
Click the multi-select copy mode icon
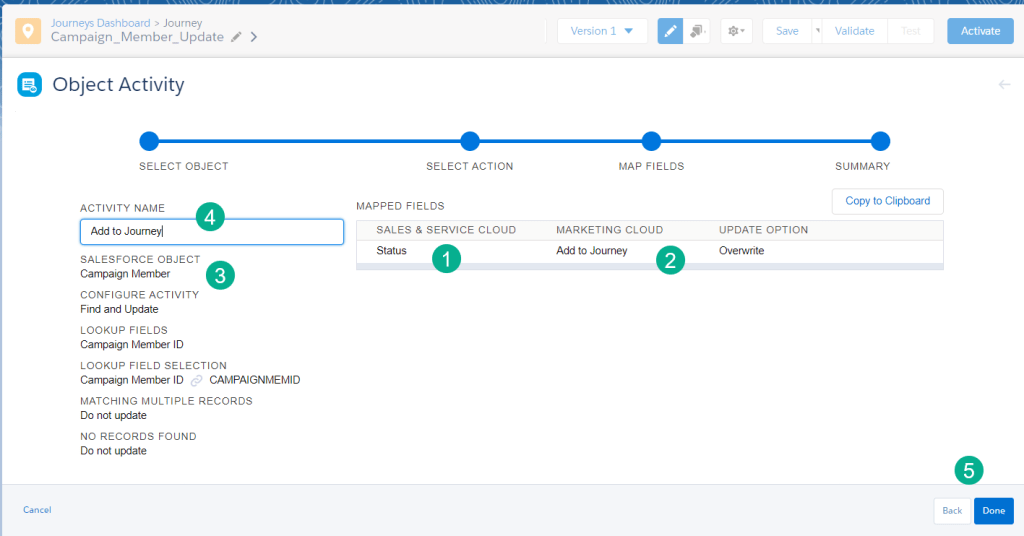697,31
